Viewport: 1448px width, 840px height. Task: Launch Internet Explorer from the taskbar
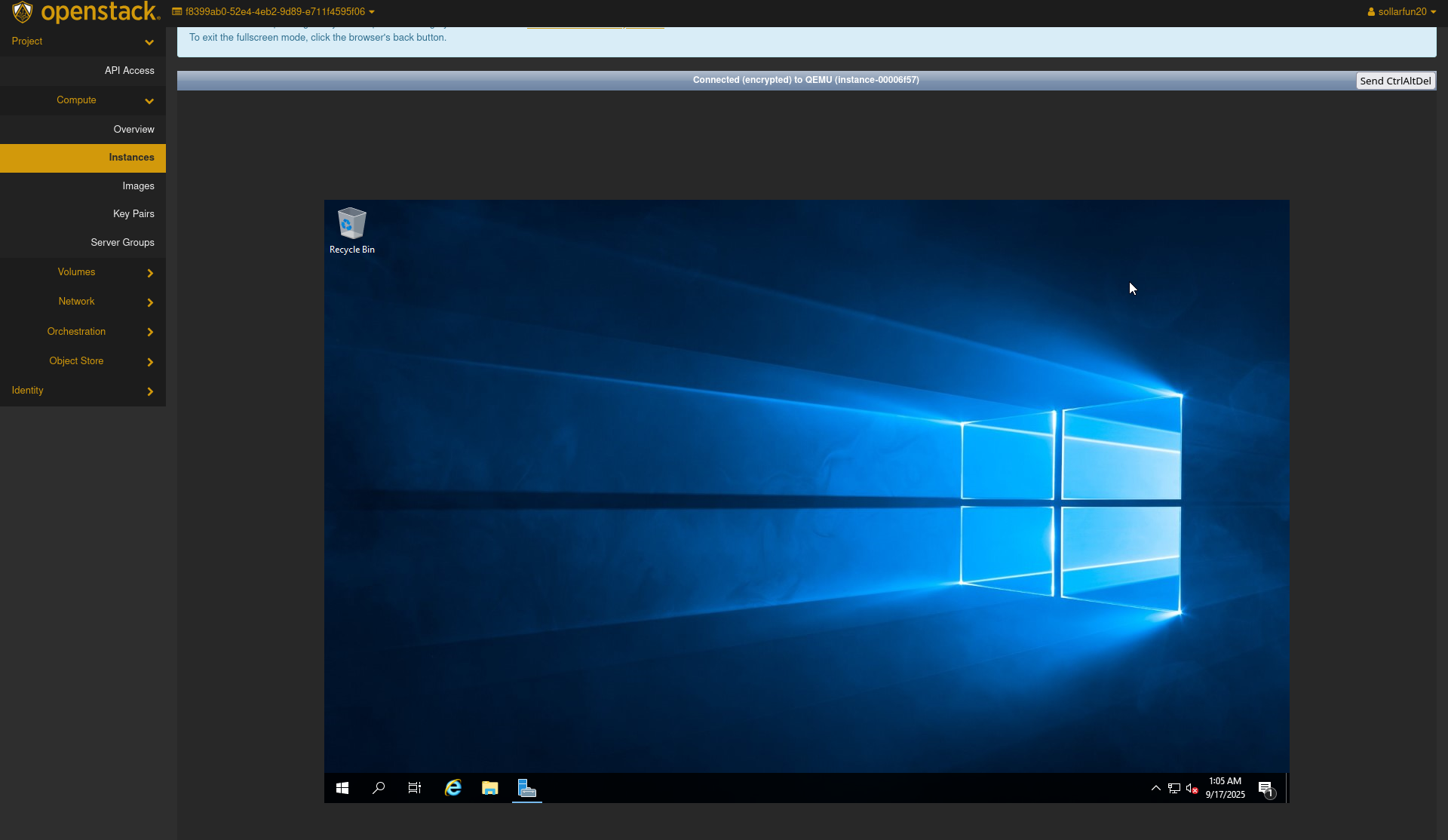click(452, 788)
